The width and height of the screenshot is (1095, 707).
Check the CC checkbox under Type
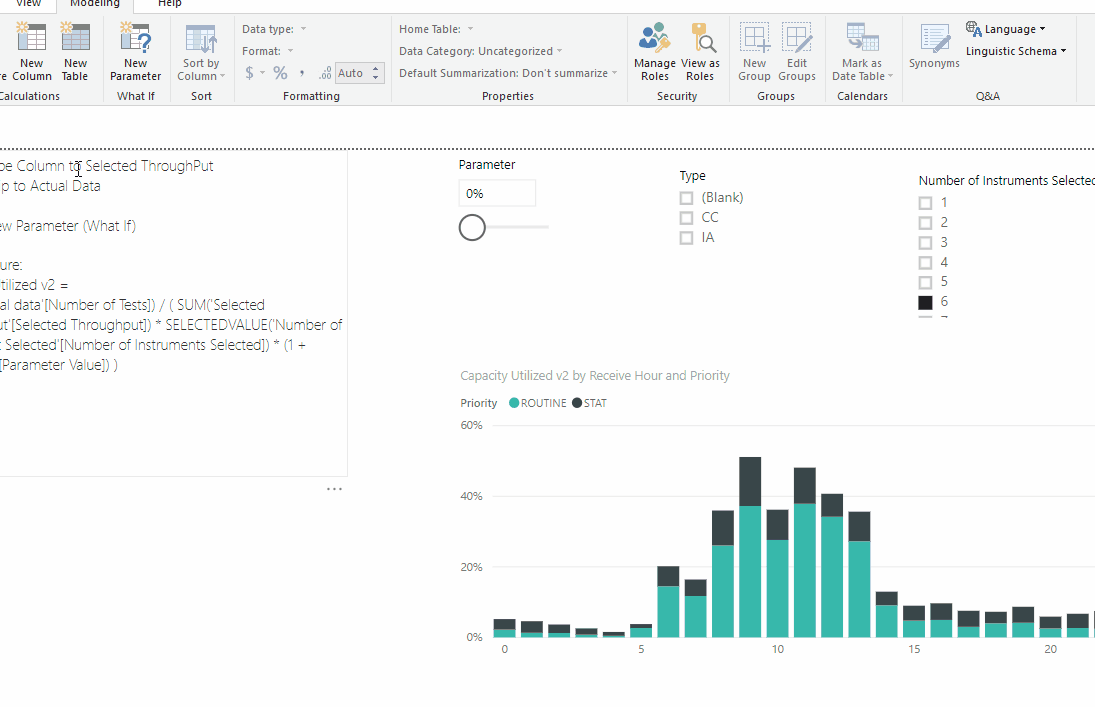686,217
